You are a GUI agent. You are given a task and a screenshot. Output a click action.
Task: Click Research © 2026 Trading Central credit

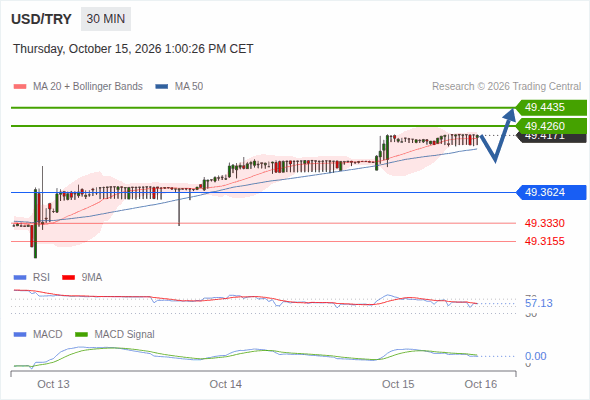pos(506,87)
